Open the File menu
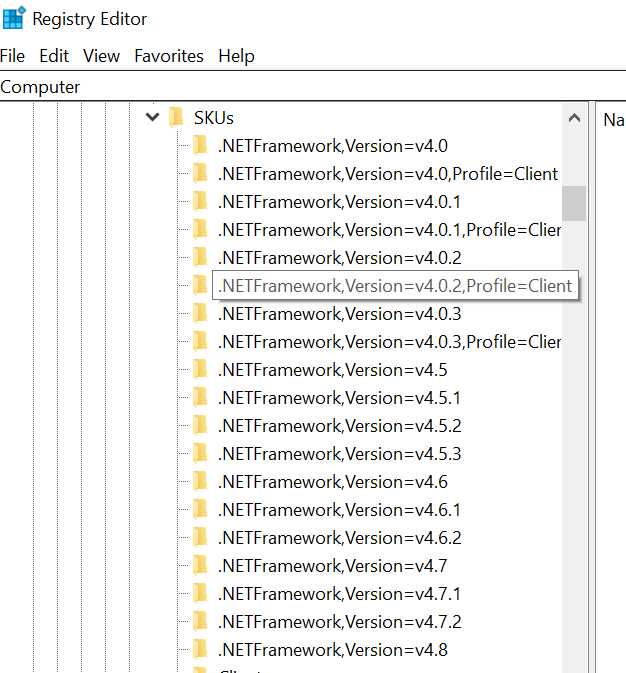626x673 pixels. coord(12,56)
